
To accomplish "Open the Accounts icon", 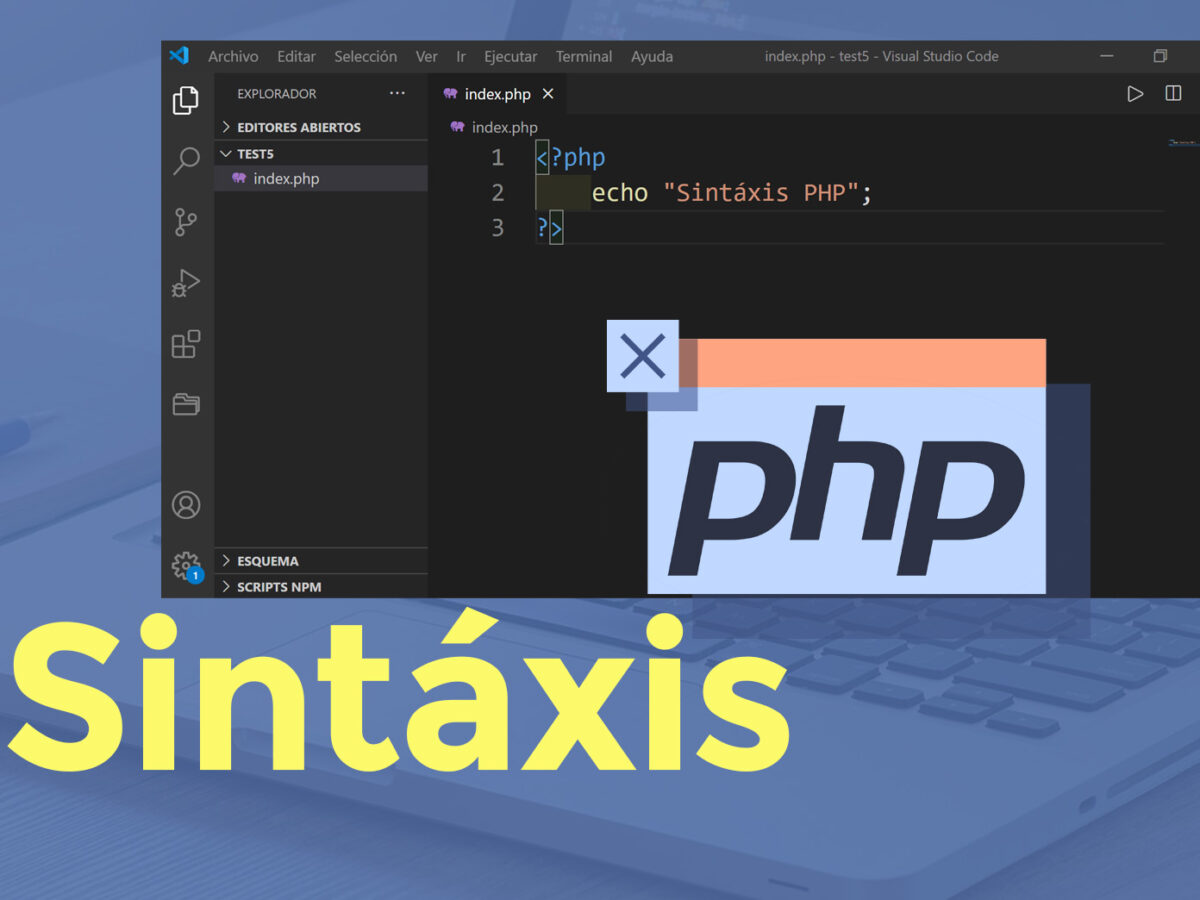I will pyautogui.click(x=186, y=505).
